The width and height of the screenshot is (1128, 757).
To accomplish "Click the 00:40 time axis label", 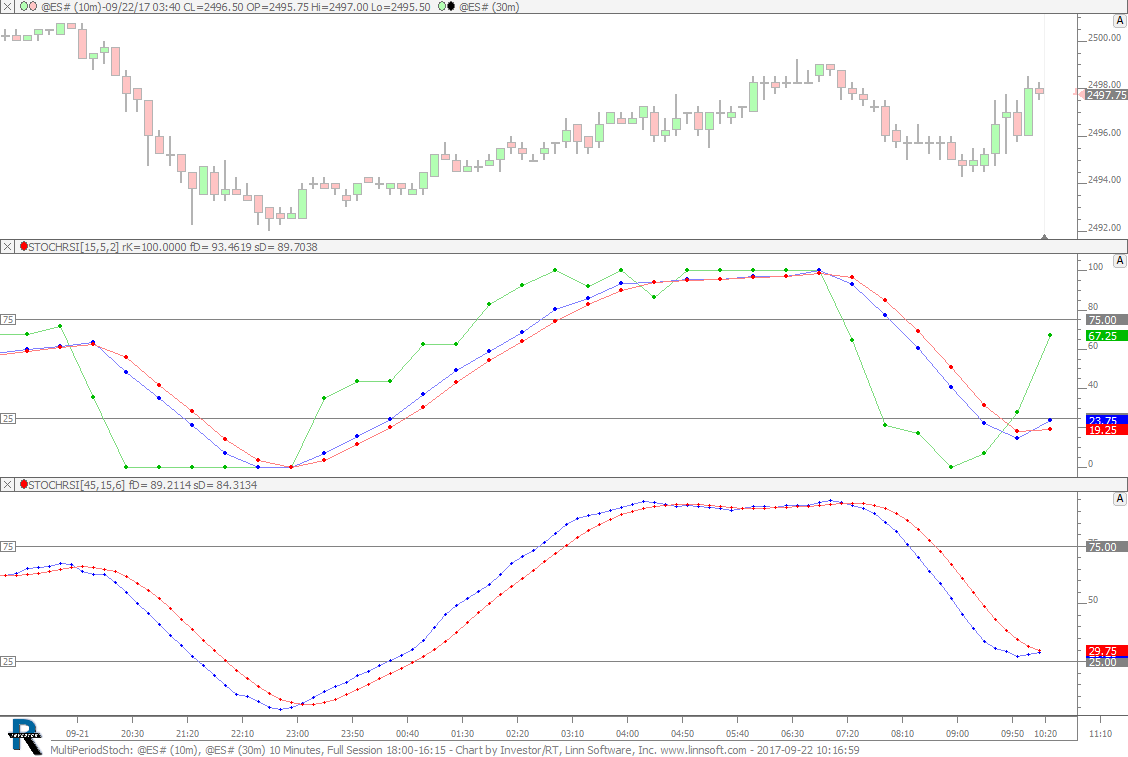I will pos(407,733).
